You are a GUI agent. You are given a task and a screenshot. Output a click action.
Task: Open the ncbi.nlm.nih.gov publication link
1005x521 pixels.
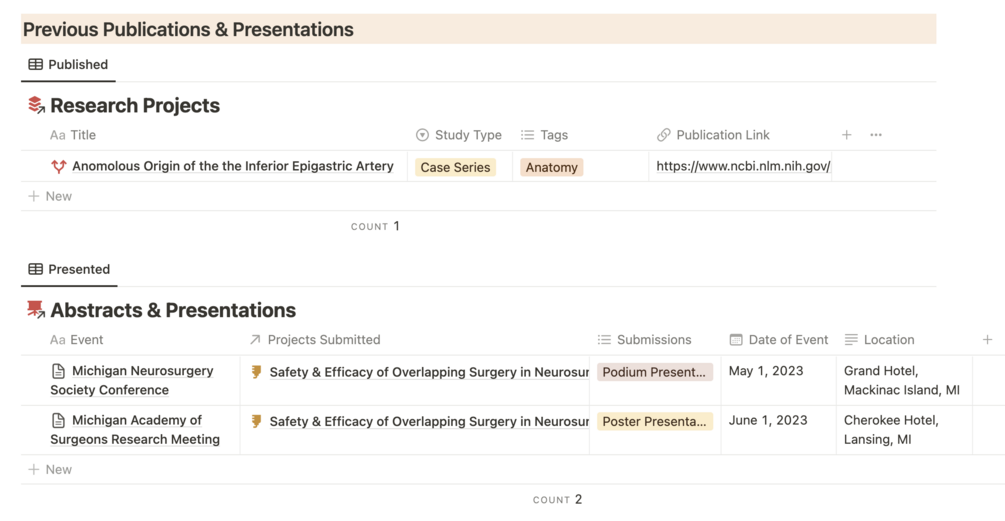pyautogui.click(x=743, y=166)
